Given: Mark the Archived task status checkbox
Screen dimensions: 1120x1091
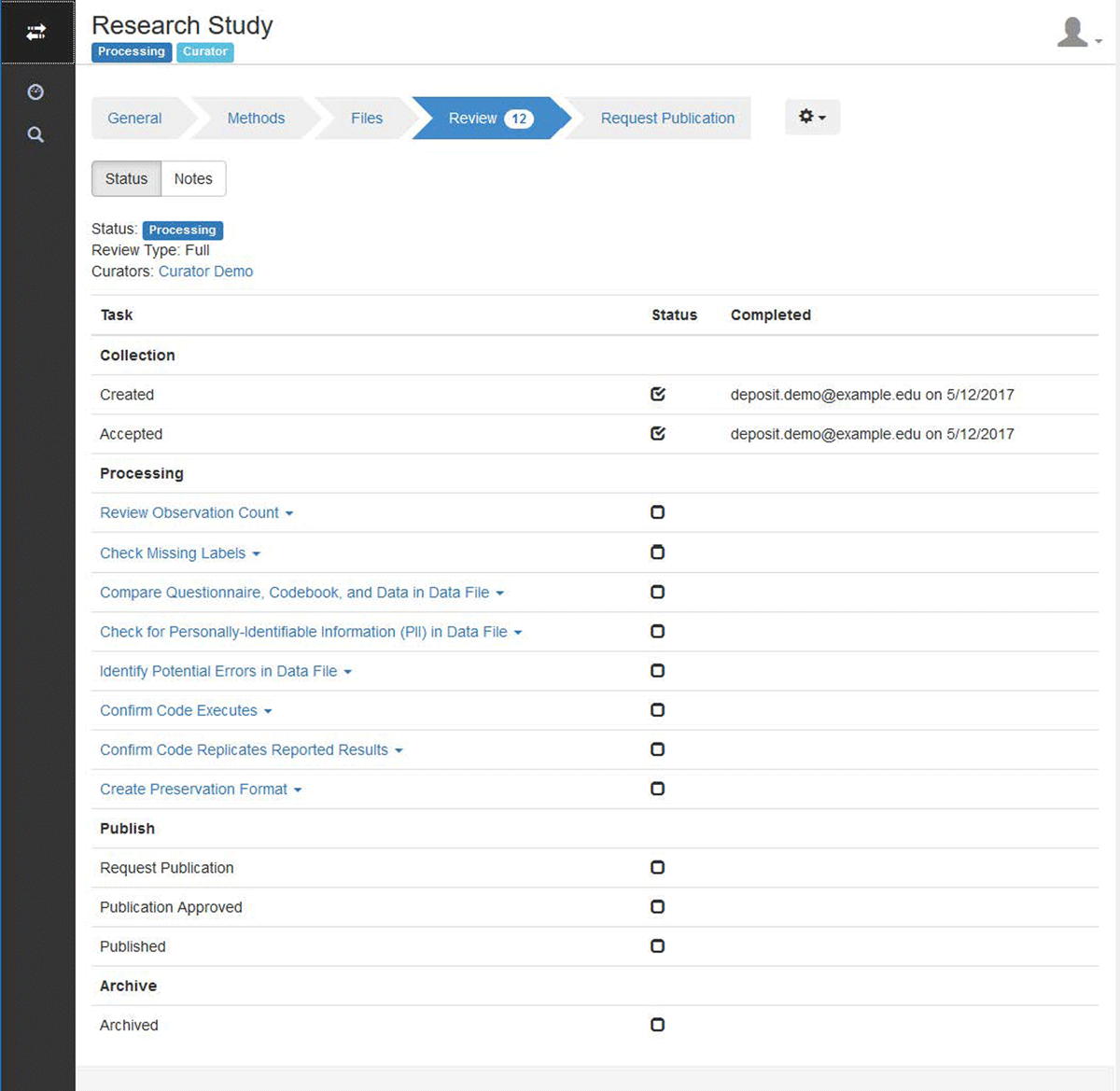Looking at the screenshot, I should tap(658, 1025).
